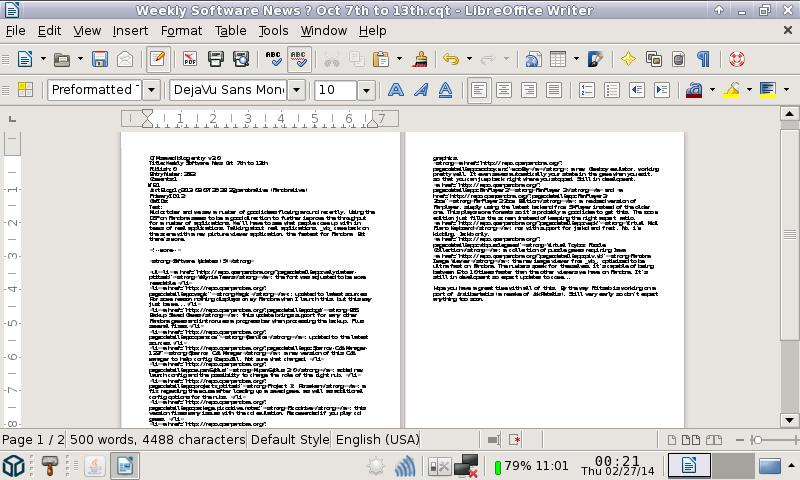Apply the background color

coord(768,90)
